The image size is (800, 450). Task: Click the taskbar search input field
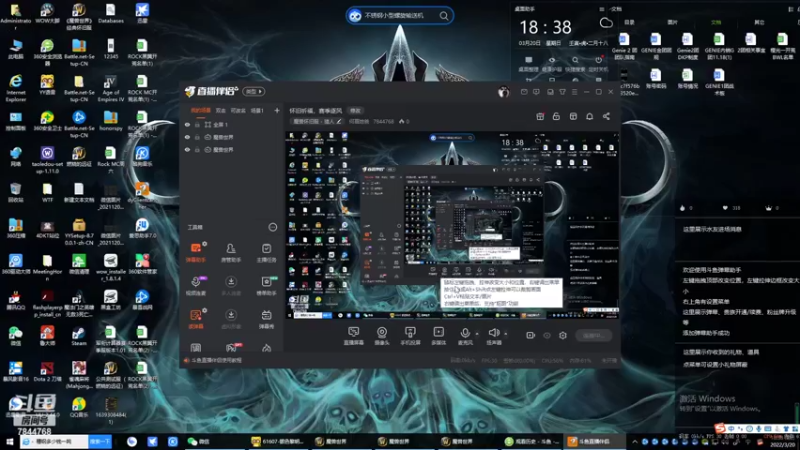54,441
